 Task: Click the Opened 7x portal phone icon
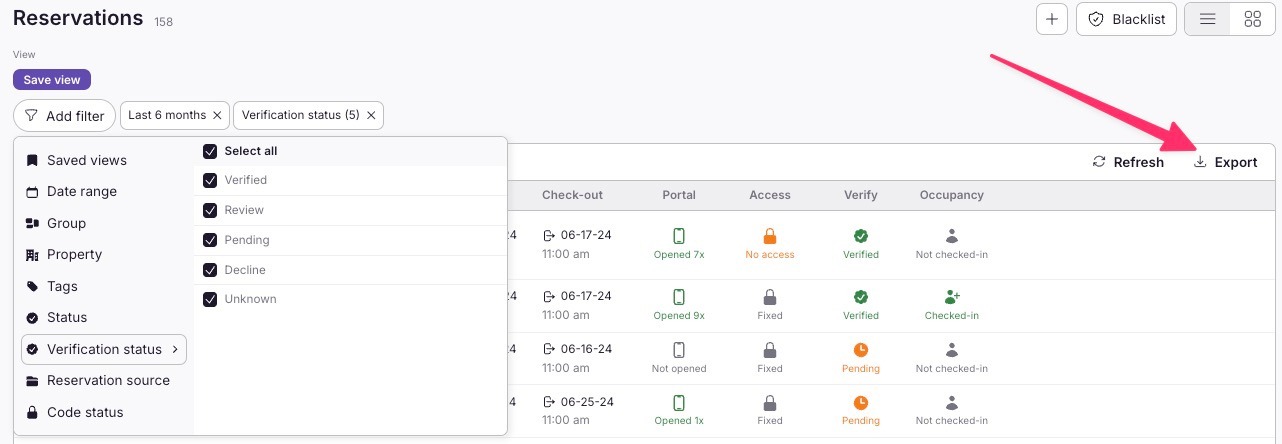(x=679, y=237)
